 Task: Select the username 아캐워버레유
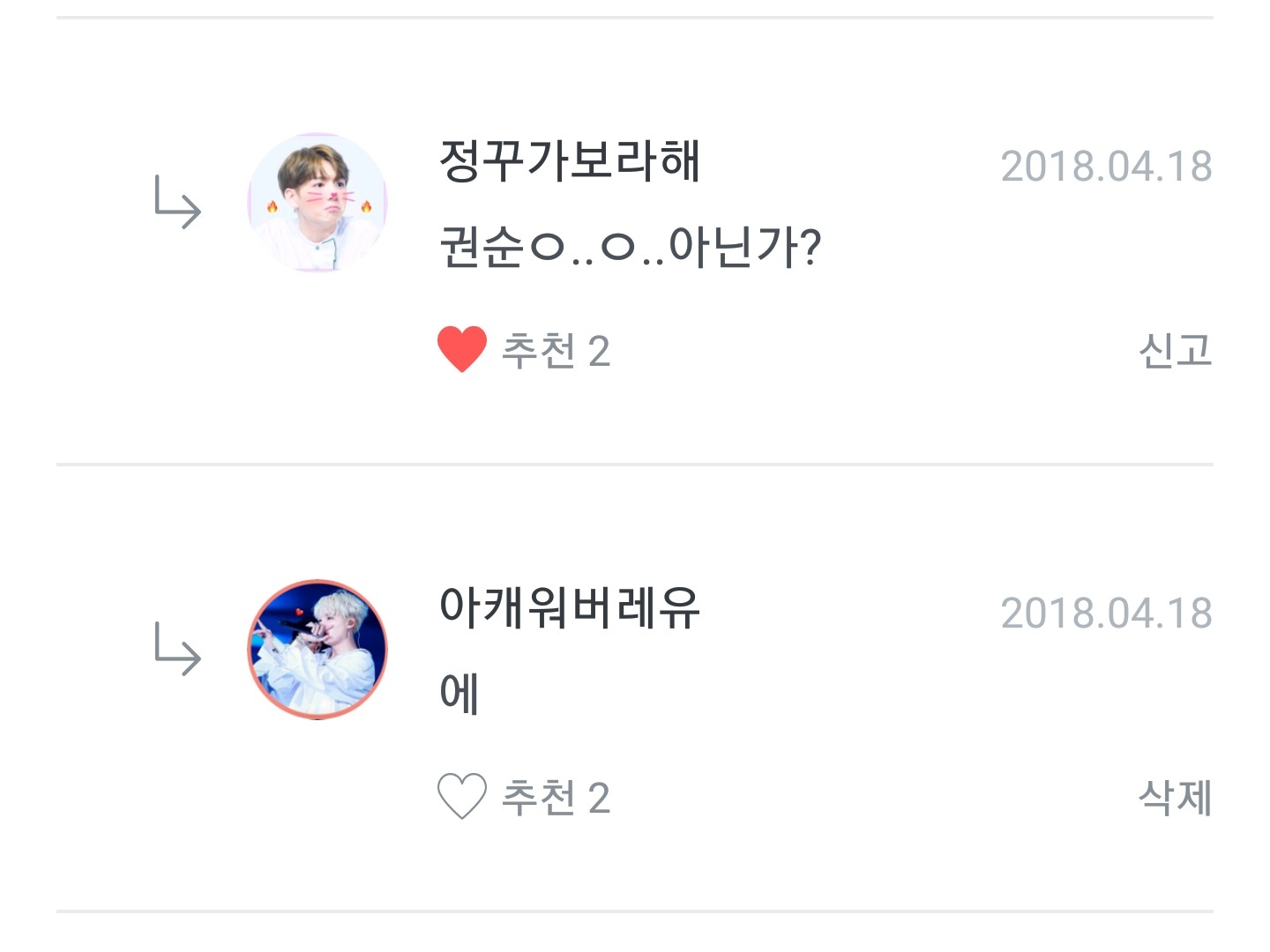570,607
